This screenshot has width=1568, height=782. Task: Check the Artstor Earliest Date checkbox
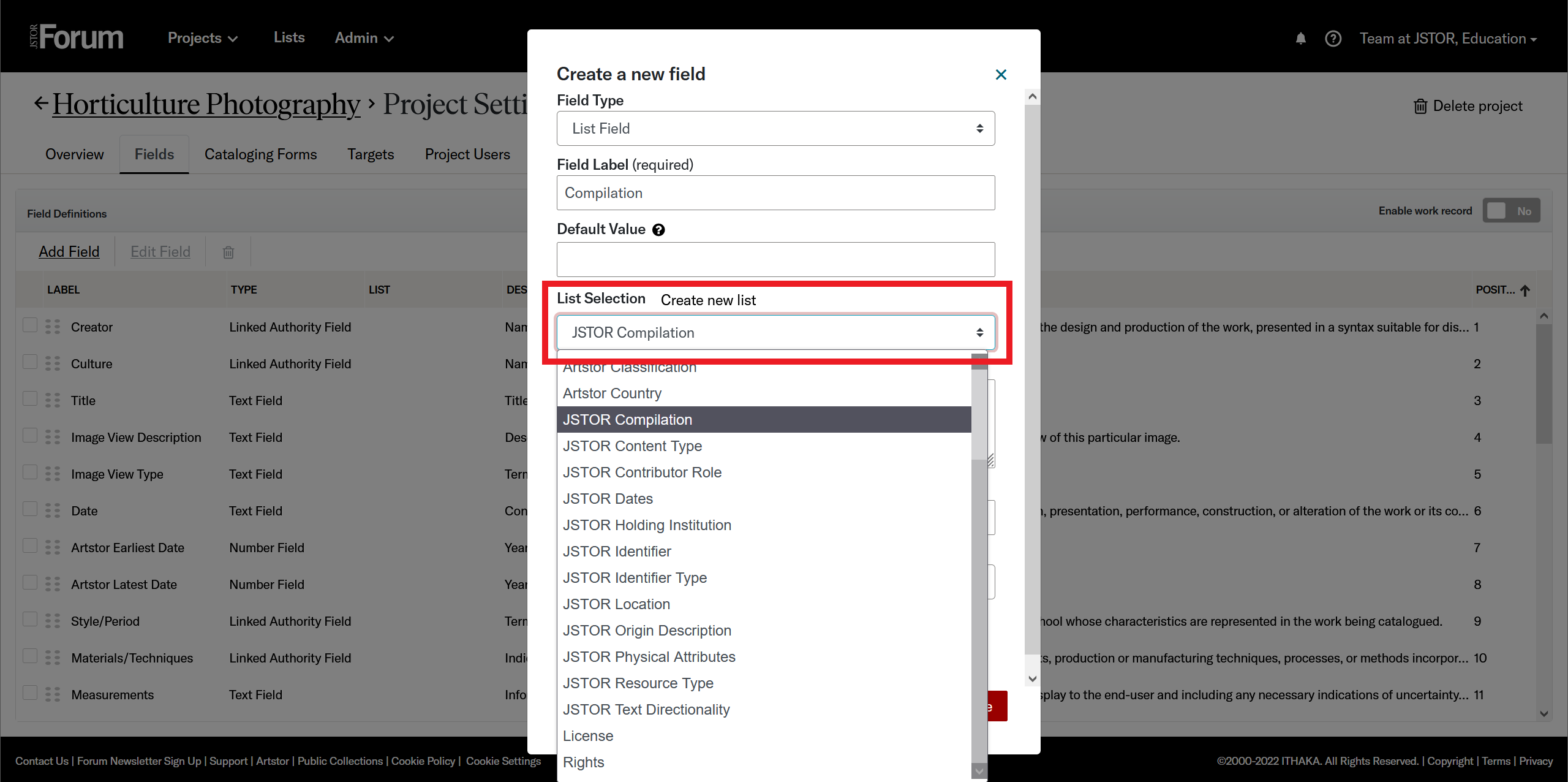pyautogui.click(x=30, y=545)
